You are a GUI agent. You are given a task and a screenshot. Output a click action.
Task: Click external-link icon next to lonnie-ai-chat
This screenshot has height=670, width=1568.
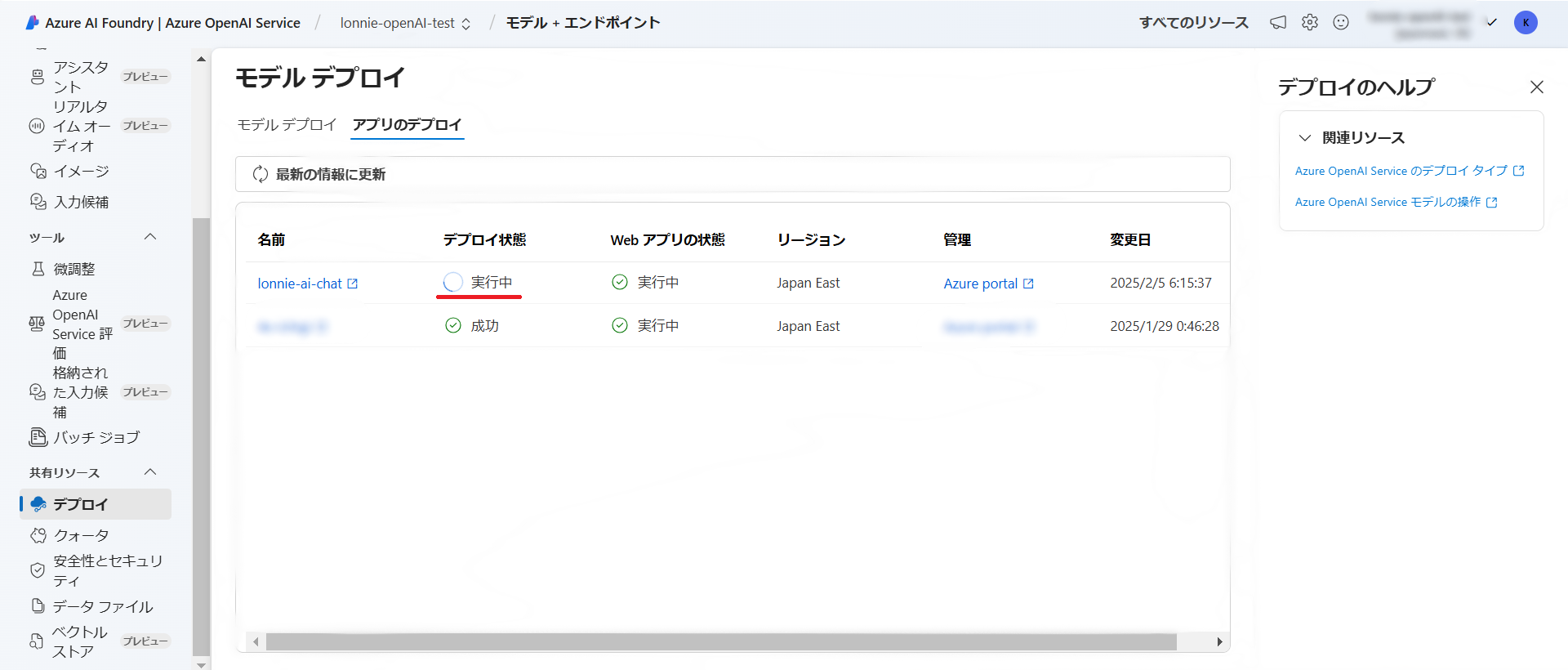tap(353, 284)
